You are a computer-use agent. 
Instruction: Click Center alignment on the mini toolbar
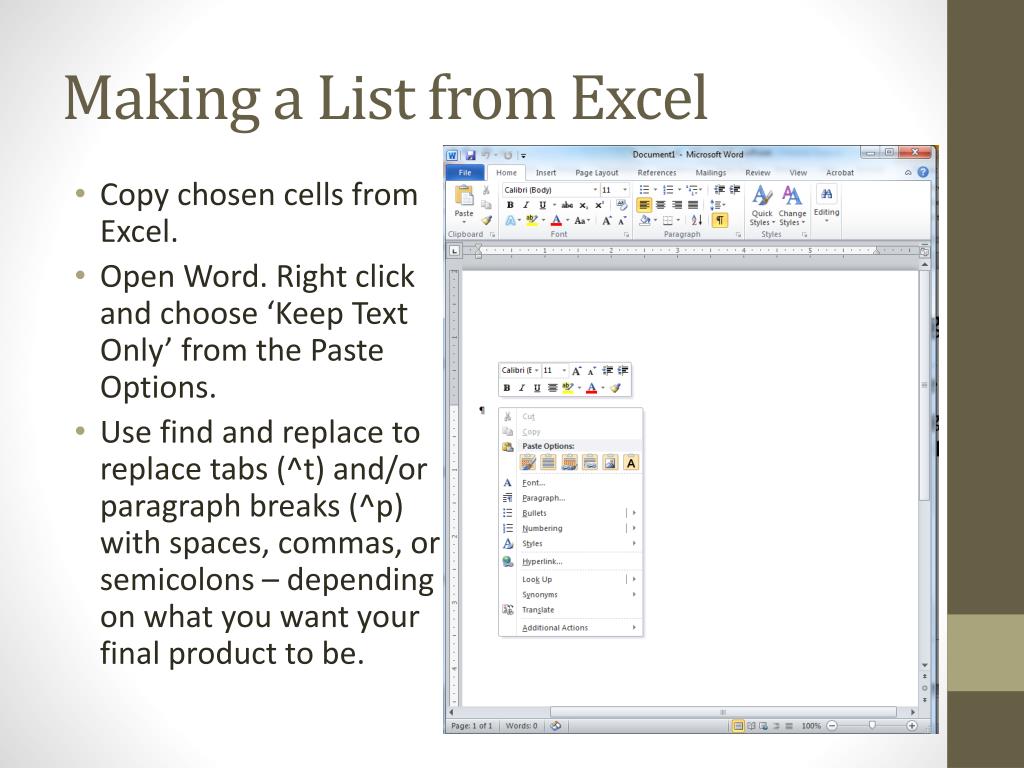552,388
